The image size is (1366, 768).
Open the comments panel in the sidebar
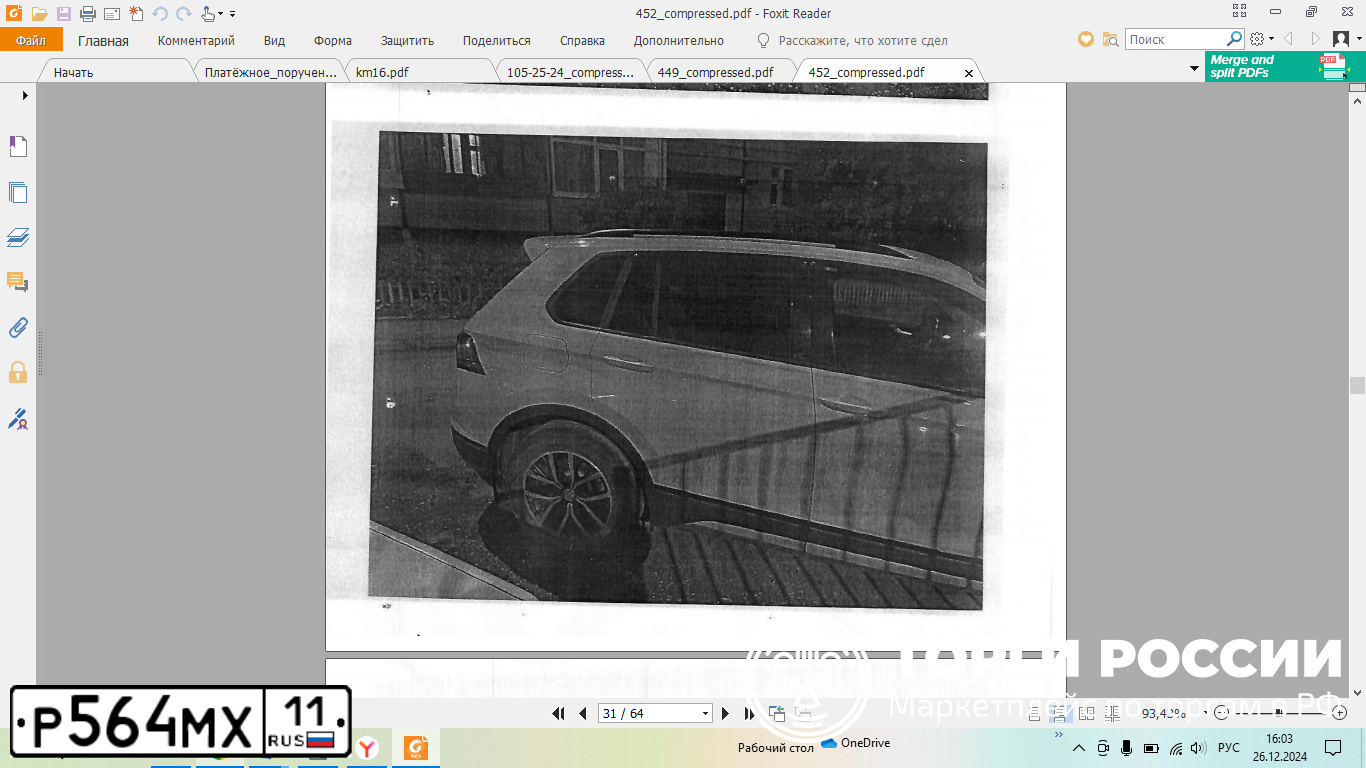tap(18, 282)
